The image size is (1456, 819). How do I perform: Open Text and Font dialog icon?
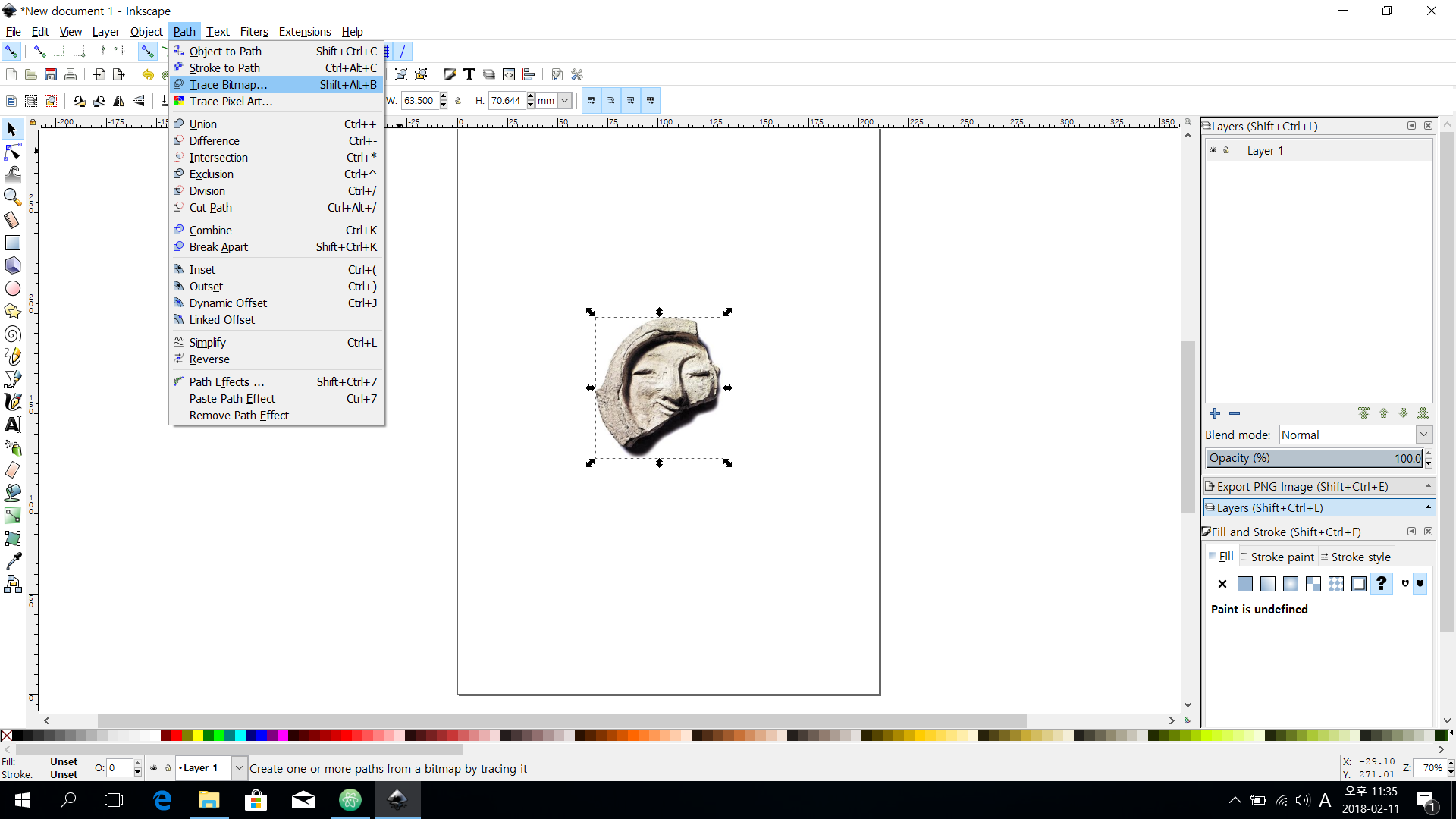(469, 74)
